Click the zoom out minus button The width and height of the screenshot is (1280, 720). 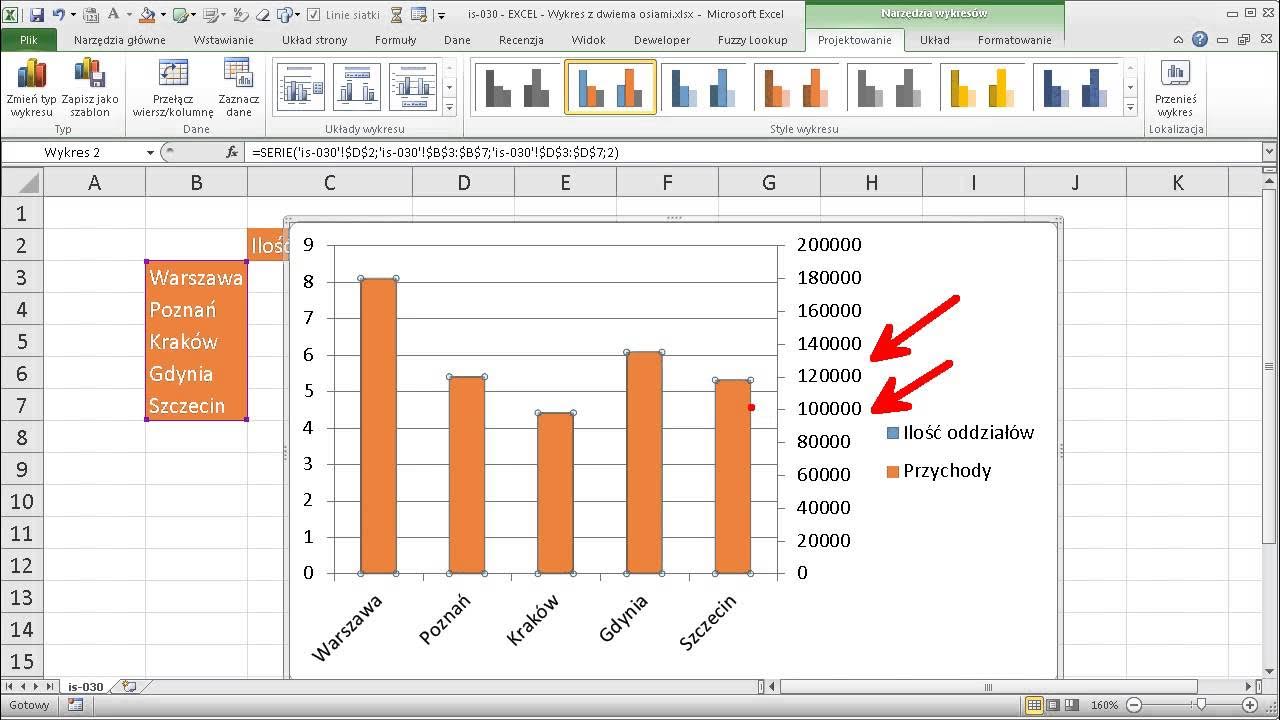[1134, 705]
